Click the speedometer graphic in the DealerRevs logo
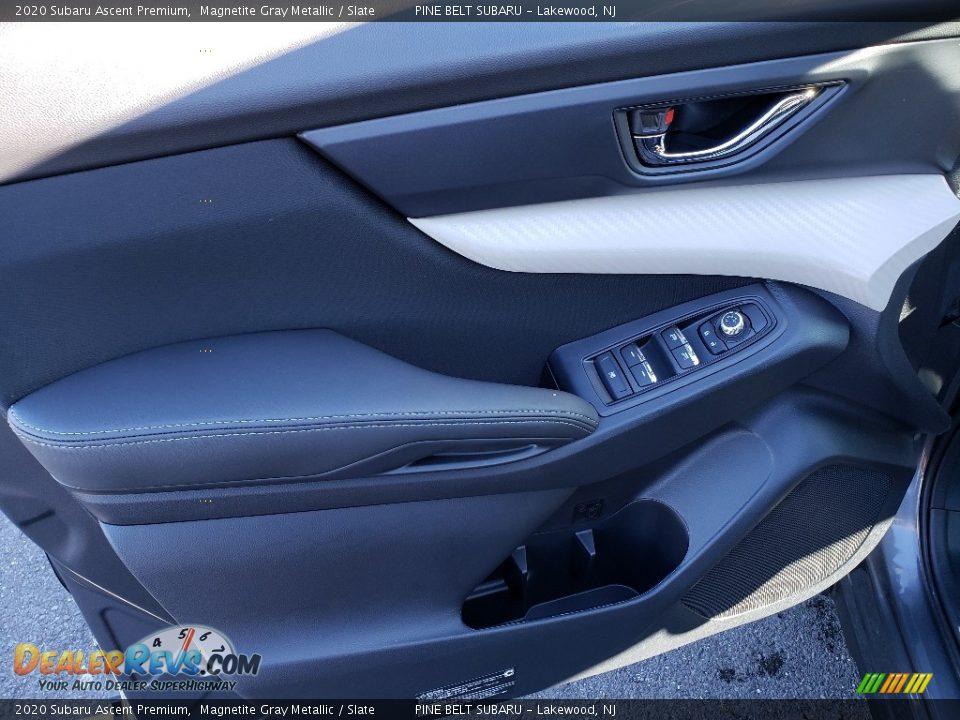The height and width of the screenshot is (720, 960). tap(187, 641)
